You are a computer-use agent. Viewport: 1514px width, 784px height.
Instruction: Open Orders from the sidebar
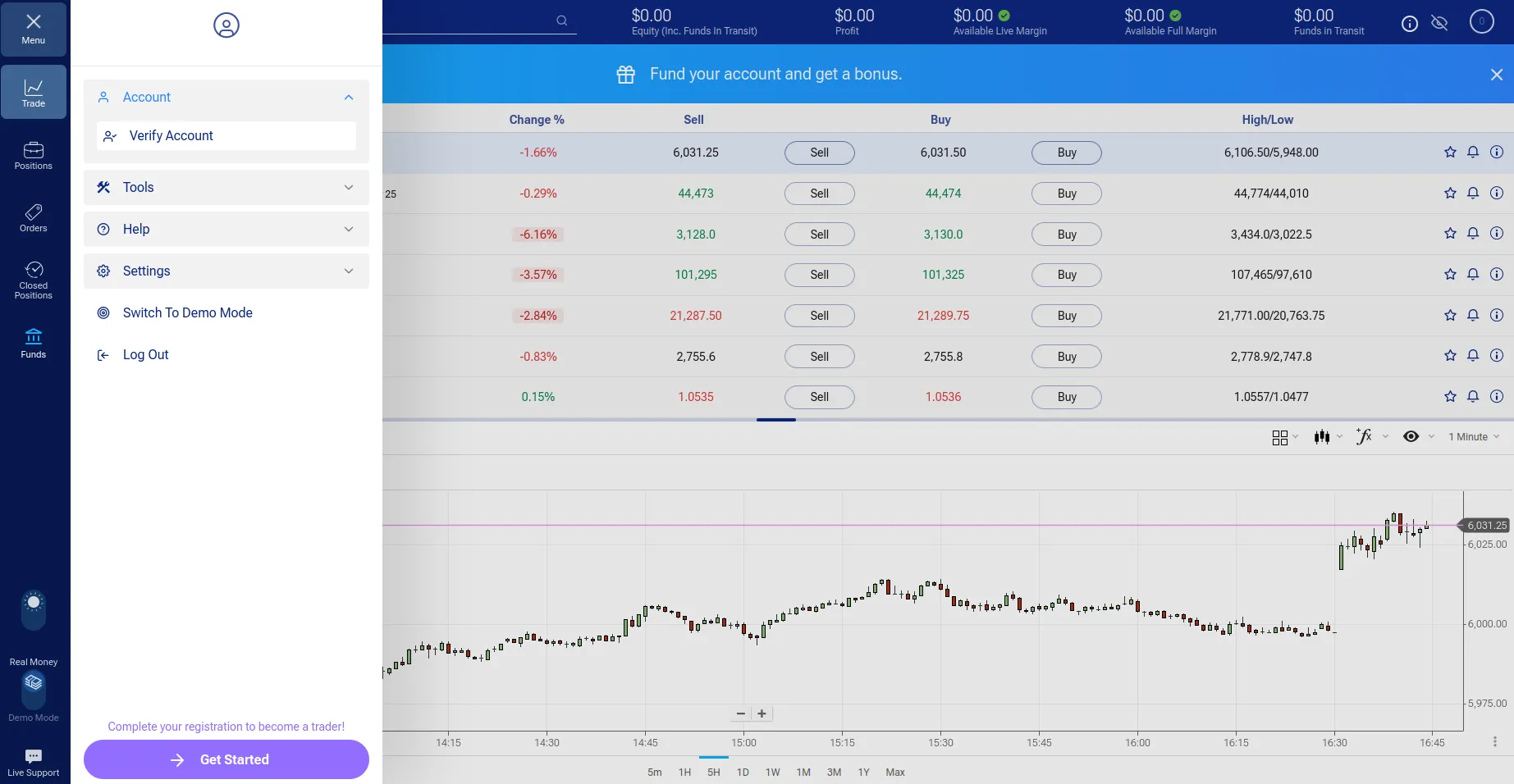point(34,218)
